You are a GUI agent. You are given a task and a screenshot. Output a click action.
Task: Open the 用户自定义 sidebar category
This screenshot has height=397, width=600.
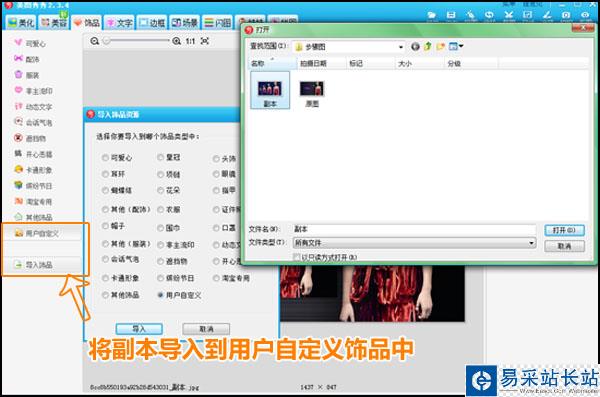[42, 233]
